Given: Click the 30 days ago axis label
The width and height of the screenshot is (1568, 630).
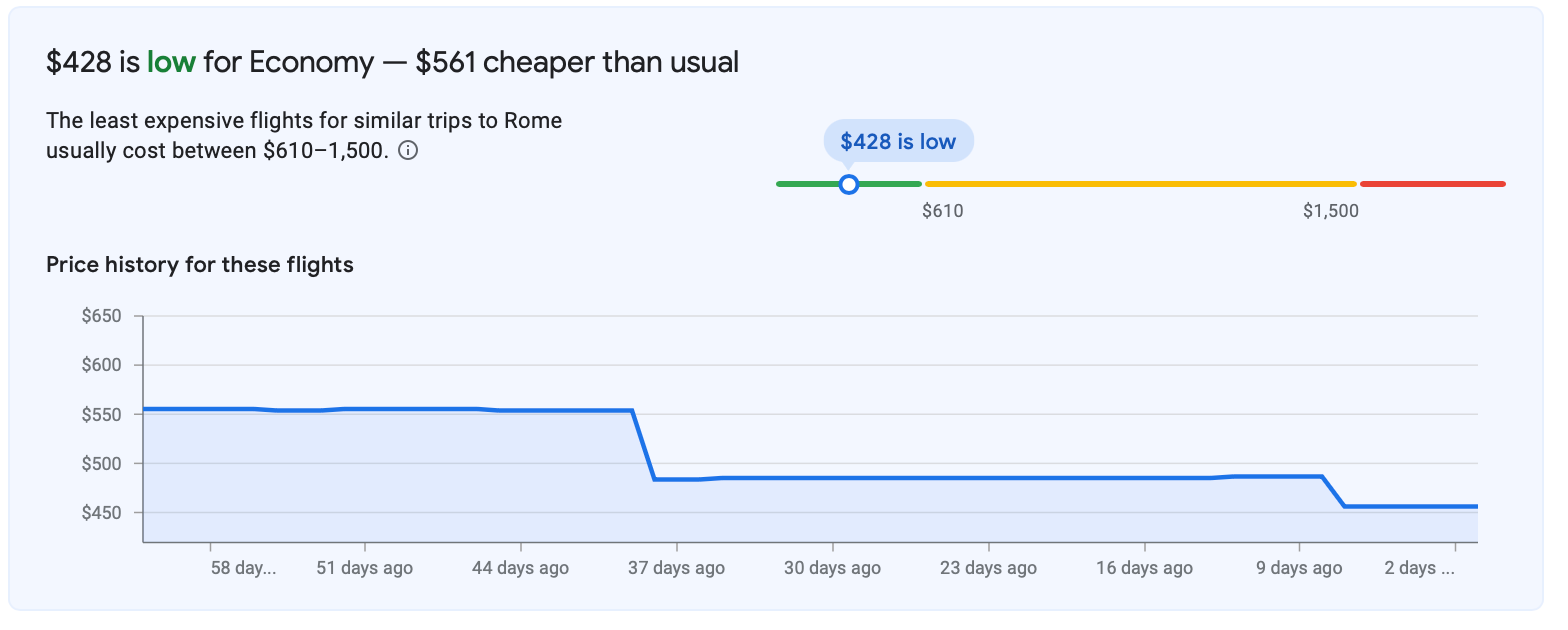Looking at the screenshot, I should point(832,568).
